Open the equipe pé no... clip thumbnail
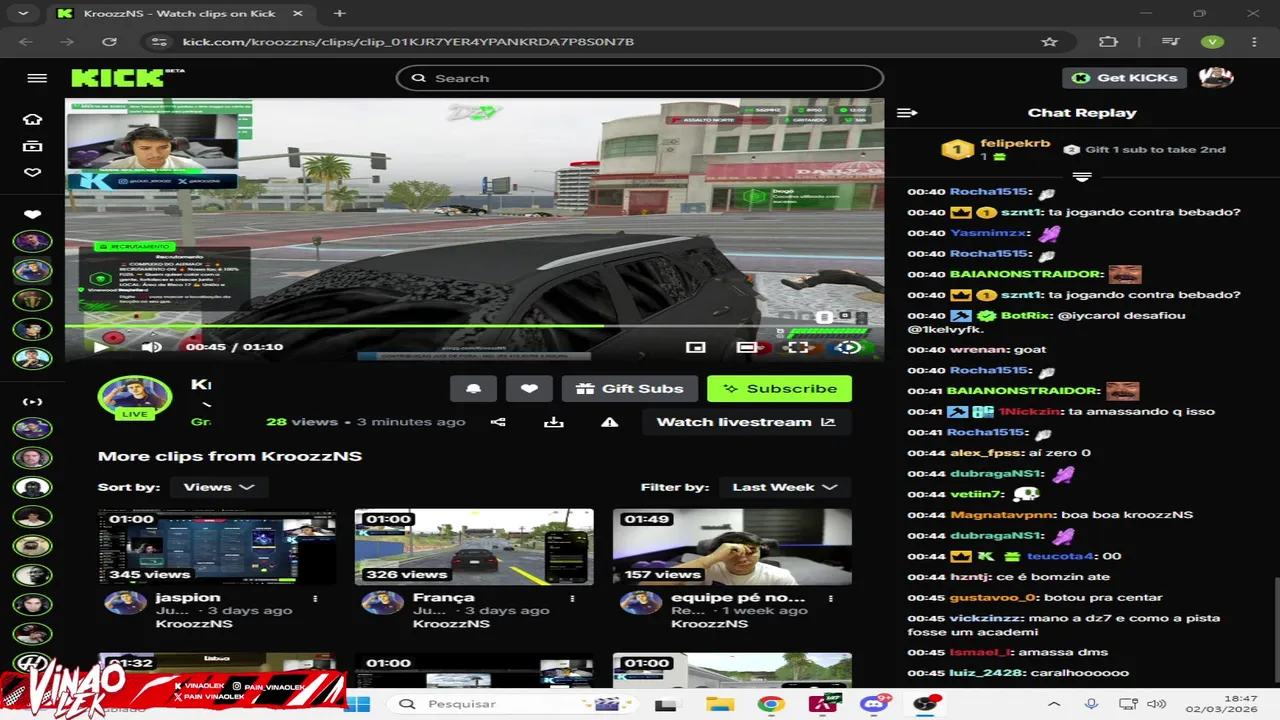The width and height of the screenshot is (1280, 720). [732, 547]
